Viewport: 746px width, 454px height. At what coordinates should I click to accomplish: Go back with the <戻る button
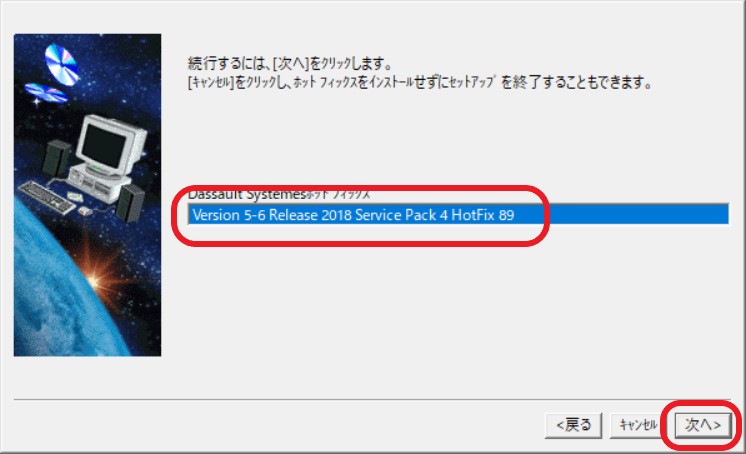click(x=573, y=424)
